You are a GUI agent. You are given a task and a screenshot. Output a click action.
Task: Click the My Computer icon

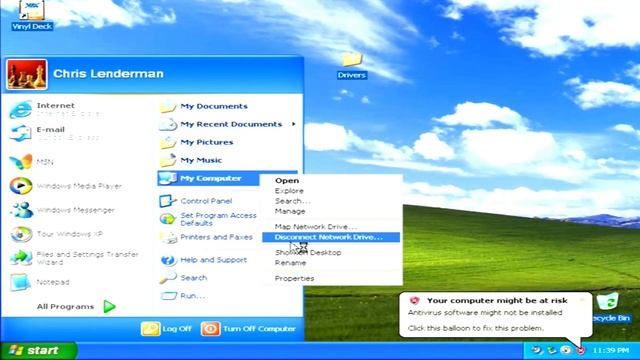pos(168,178)
